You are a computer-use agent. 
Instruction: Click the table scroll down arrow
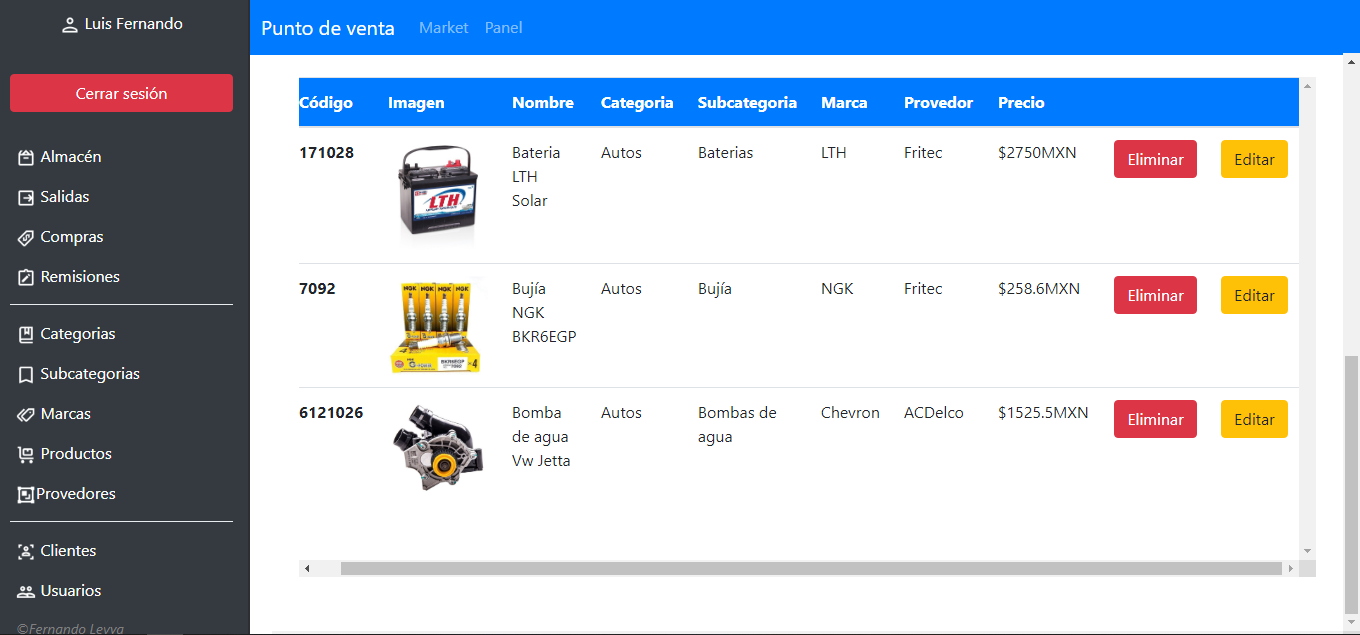[1307, 551]
